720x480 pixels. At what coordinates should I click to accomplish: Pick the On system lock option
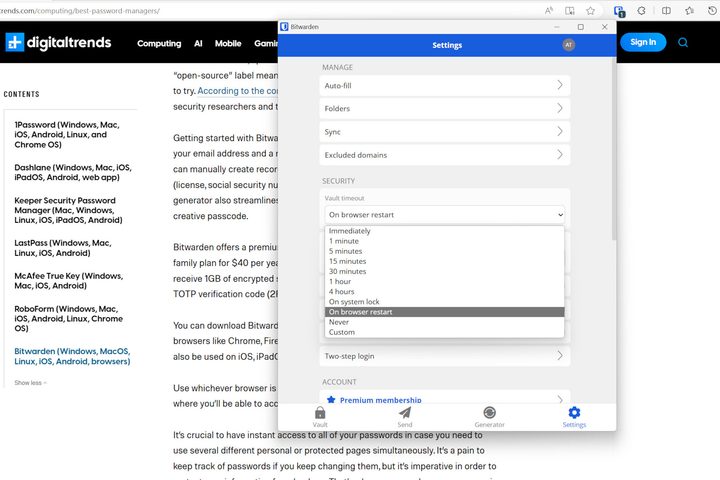click(x=444, y=301)
